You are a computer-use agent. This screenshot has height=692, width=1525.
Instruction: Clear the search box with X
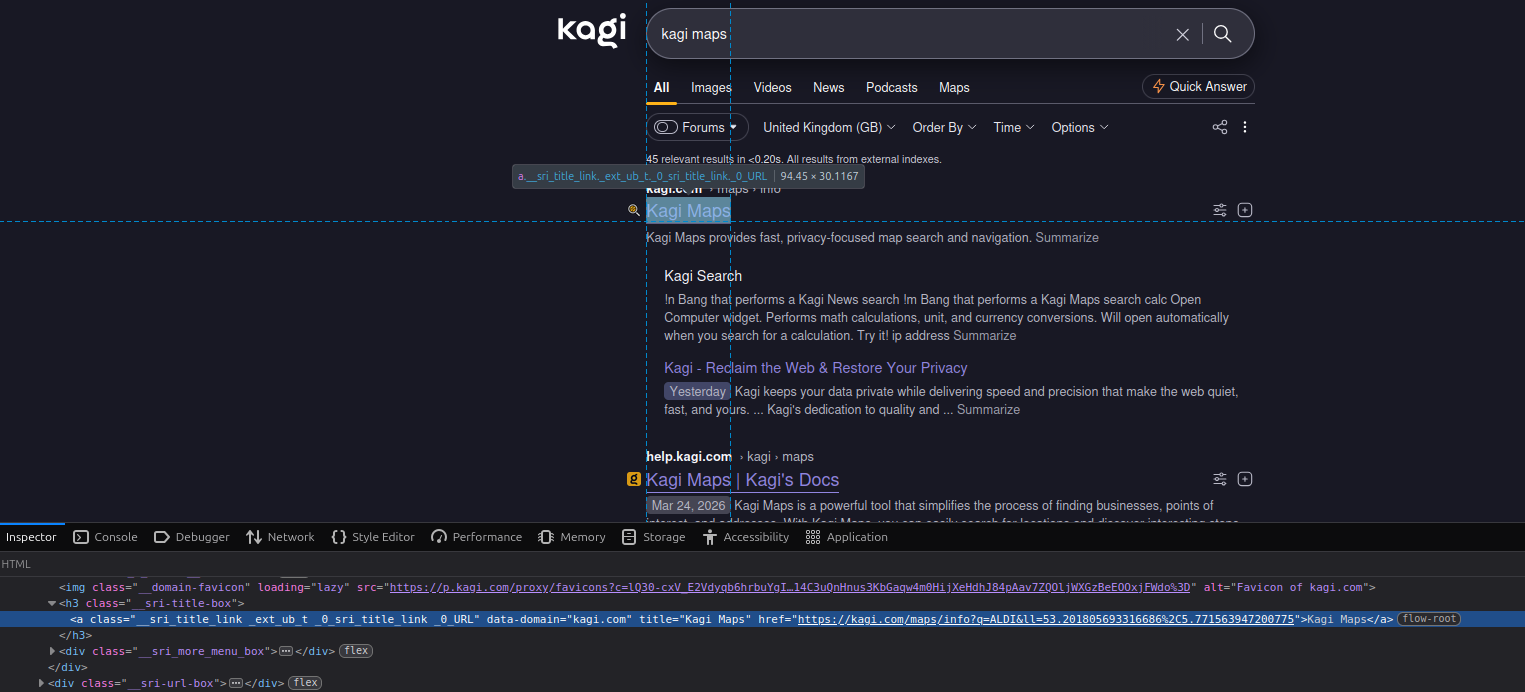coord(1182,34)
